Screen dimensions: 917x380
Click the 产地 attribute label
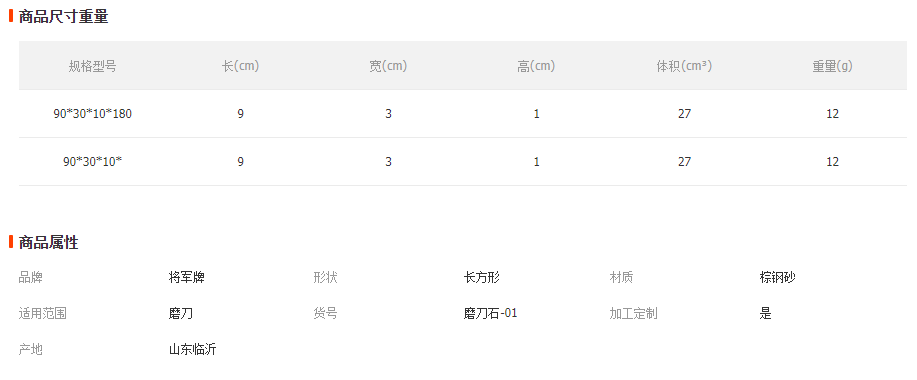click(x=30, y=350)
